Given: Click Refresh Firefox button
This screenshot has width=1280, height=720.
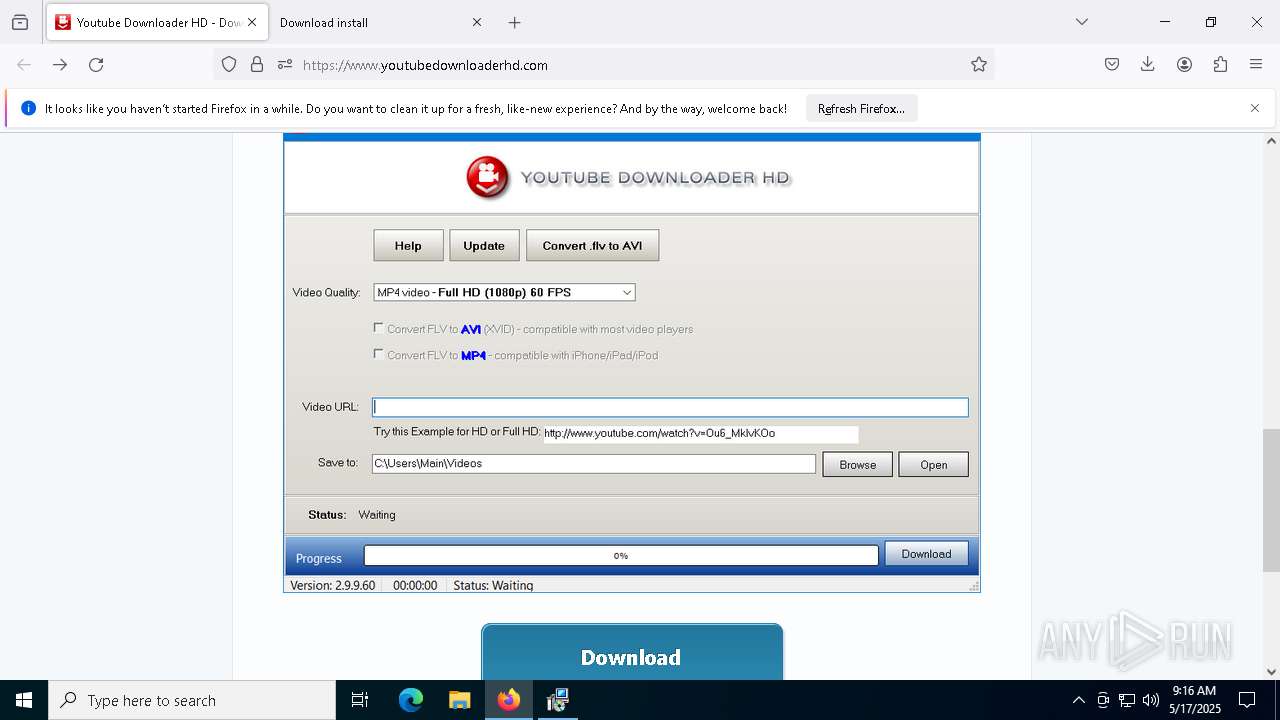Looking at the screenshot, I should [x=861, y=108].
